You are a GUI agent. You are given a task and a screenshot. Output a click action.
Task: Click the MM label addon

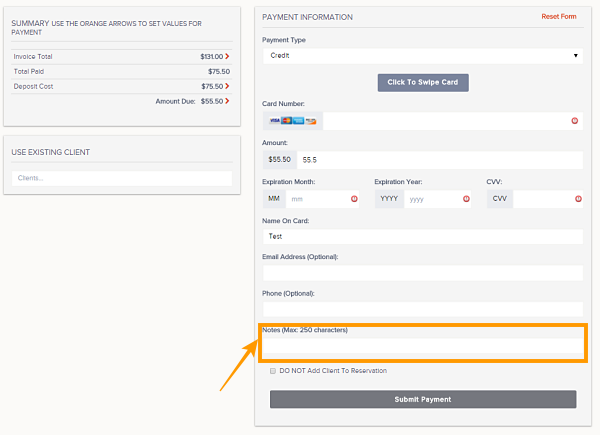pyautogui.click(x=274, y=199)
